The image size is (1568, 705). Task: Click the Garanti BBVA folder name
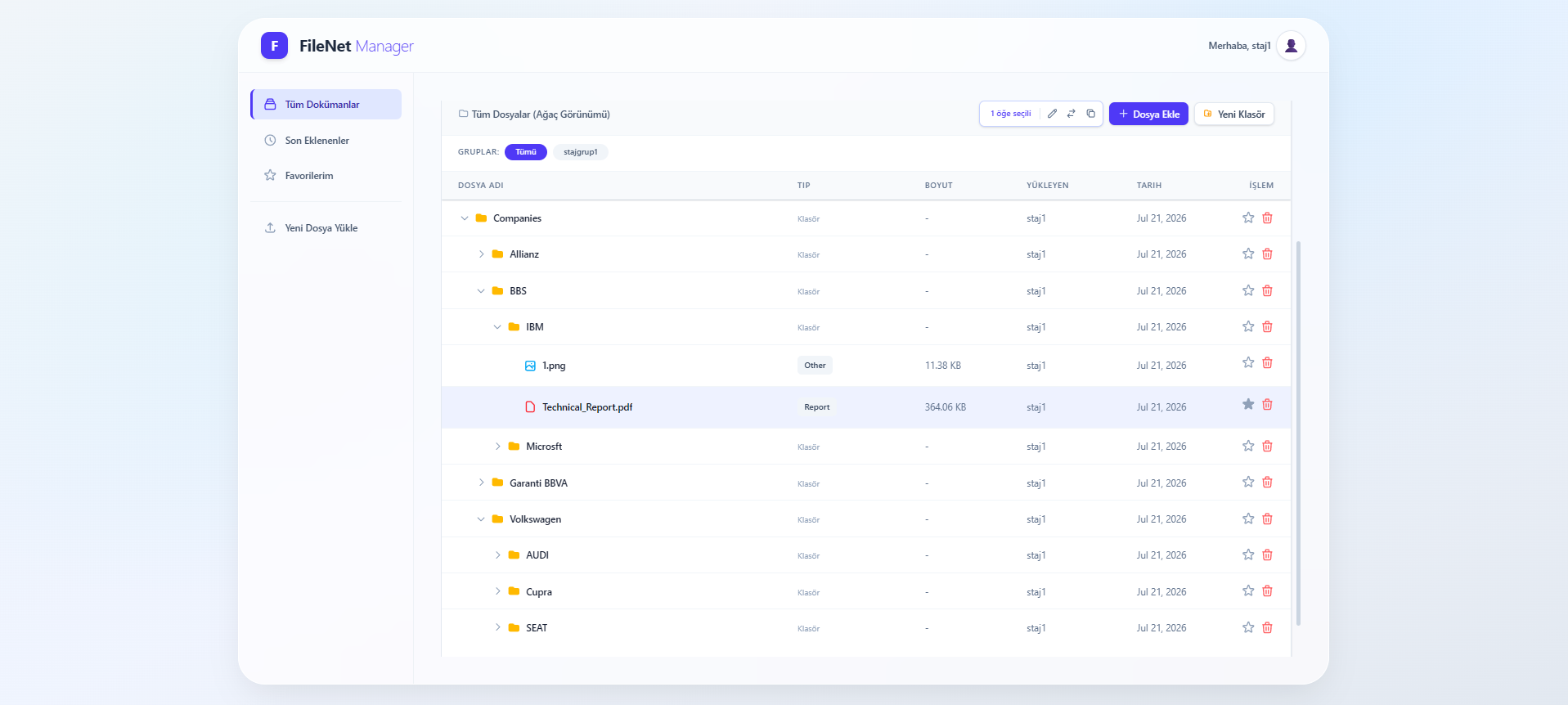click(x=538, y=483)
